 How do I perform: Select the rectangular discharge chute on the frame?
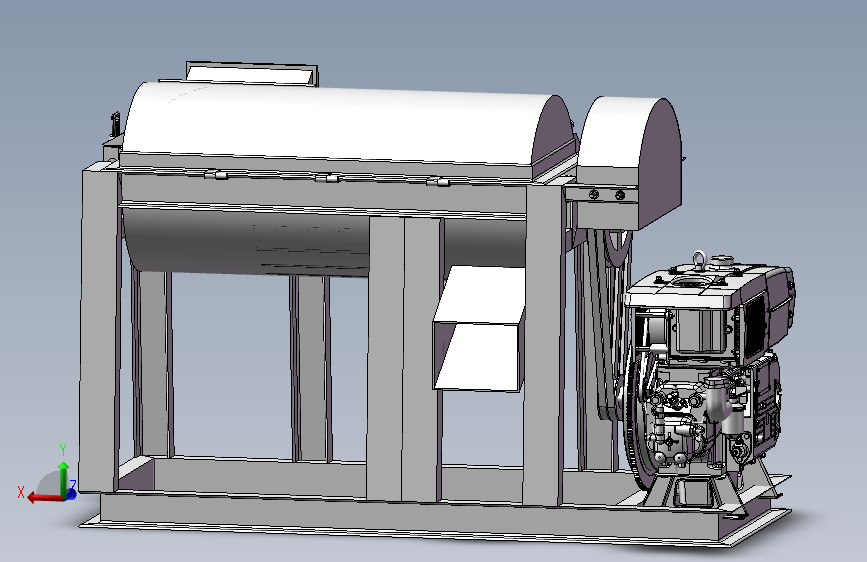[479, 329]
